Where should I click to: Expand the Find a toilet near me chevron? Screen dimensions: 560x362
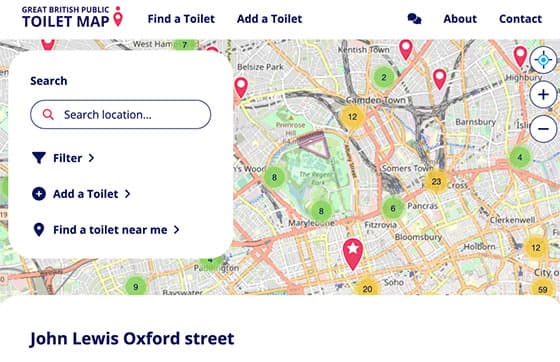tap(176, 230)
